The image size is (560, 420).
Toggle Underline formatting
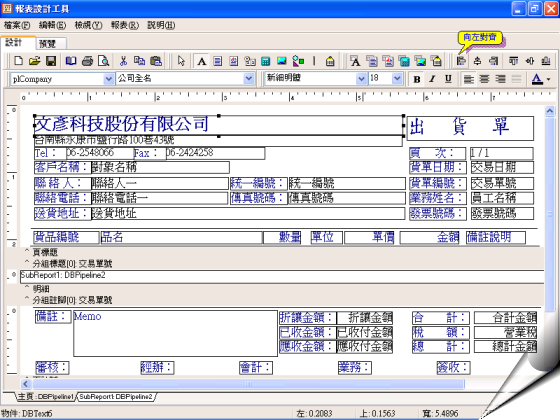[448, 79]
